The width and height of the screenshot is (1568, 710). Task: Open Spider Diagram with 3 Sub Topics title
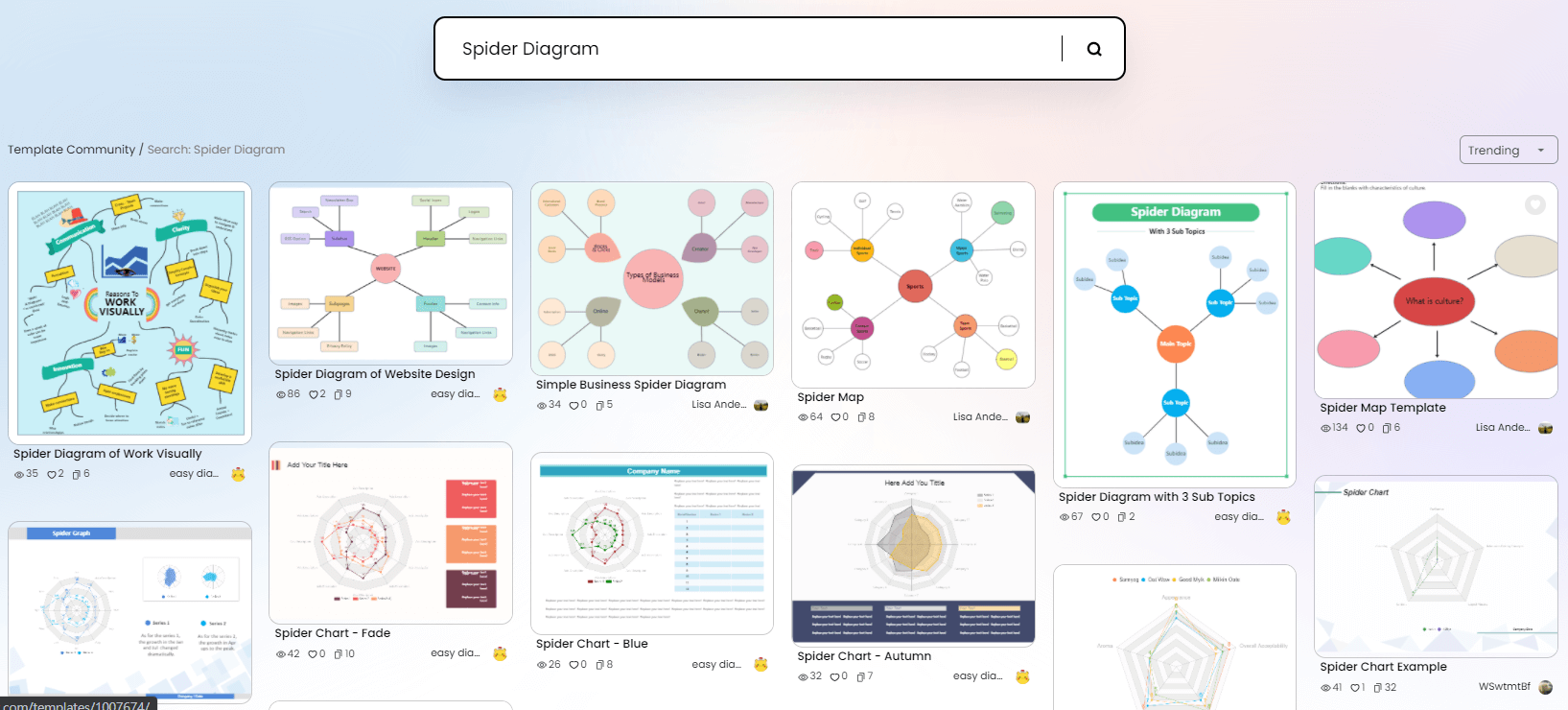1157,497
